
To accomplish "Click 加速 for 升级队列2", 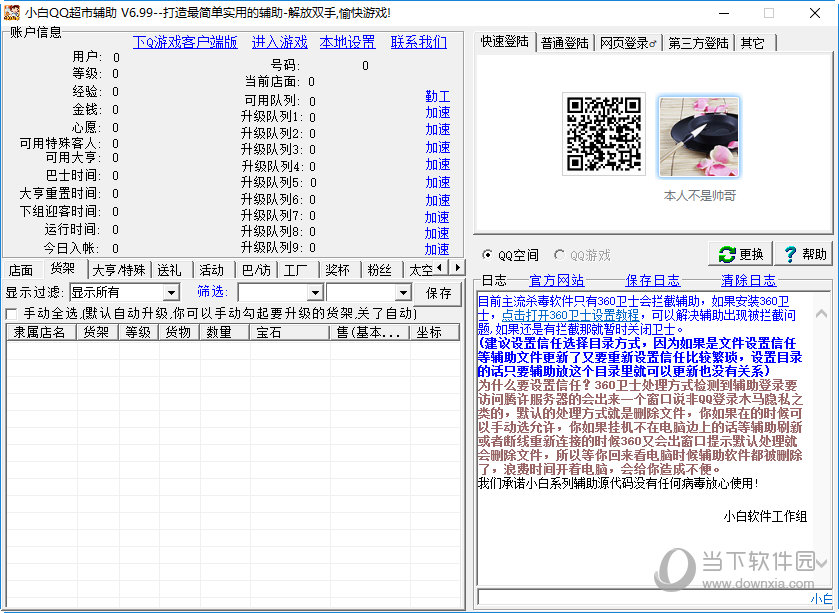I will [x=437, y=130].
